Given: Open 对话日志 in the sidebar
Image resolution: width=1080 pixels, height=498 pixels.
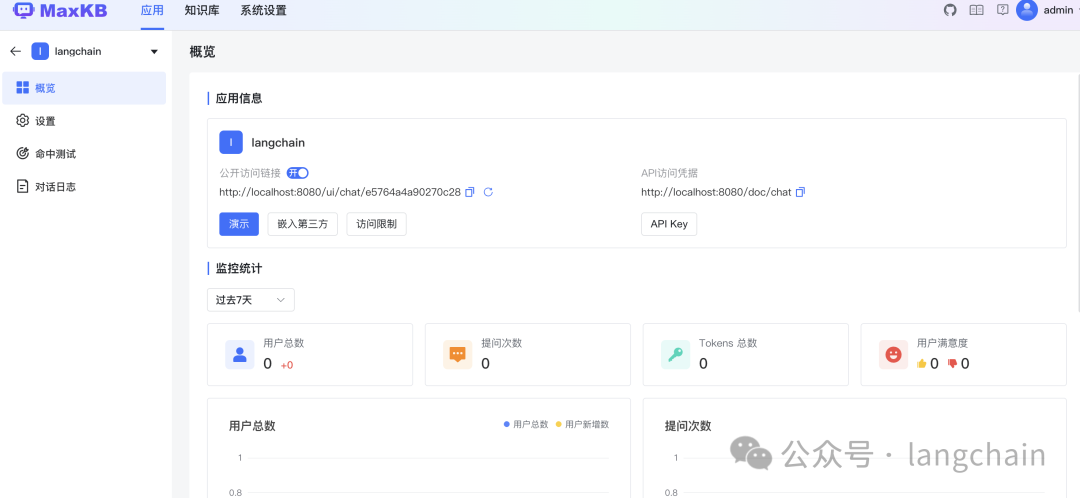Looking at the screenshot, I should point(84,187).
